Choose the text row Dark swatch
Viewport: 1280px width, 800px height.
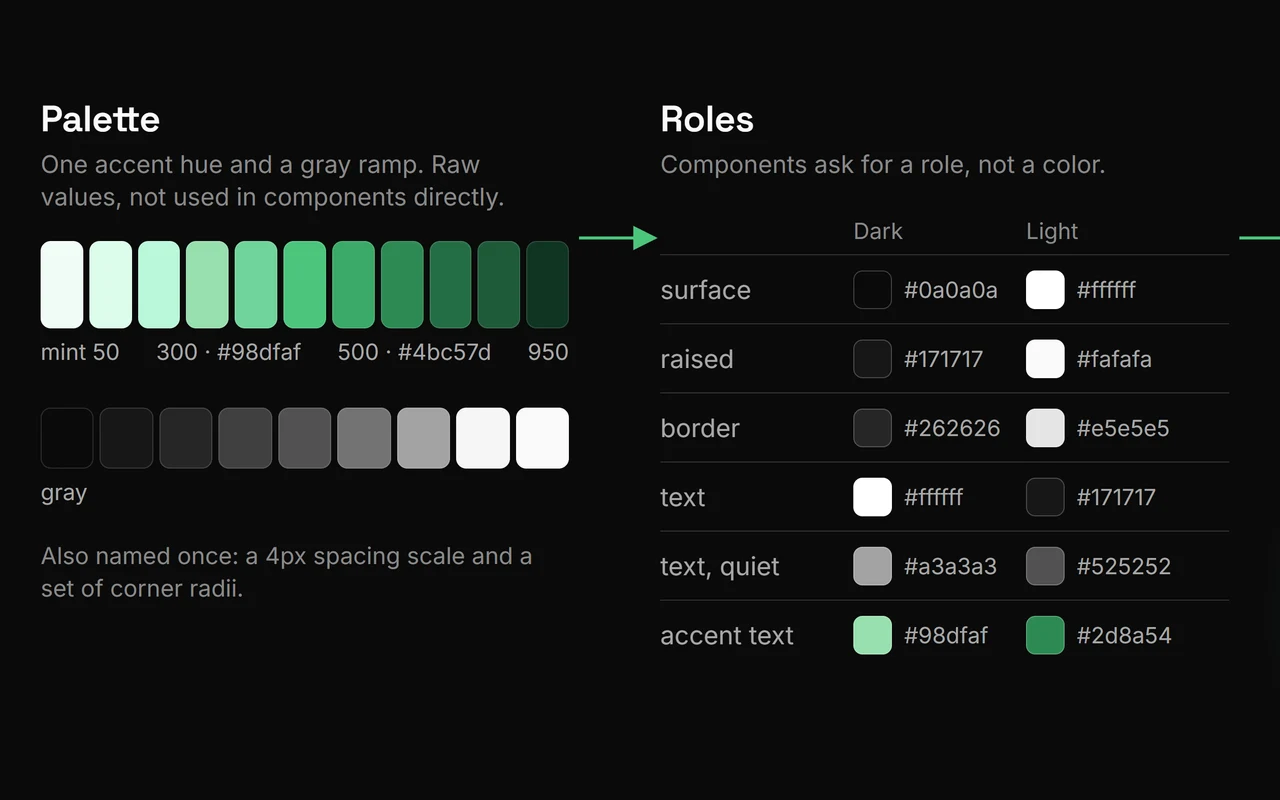(x=872, y=497)
